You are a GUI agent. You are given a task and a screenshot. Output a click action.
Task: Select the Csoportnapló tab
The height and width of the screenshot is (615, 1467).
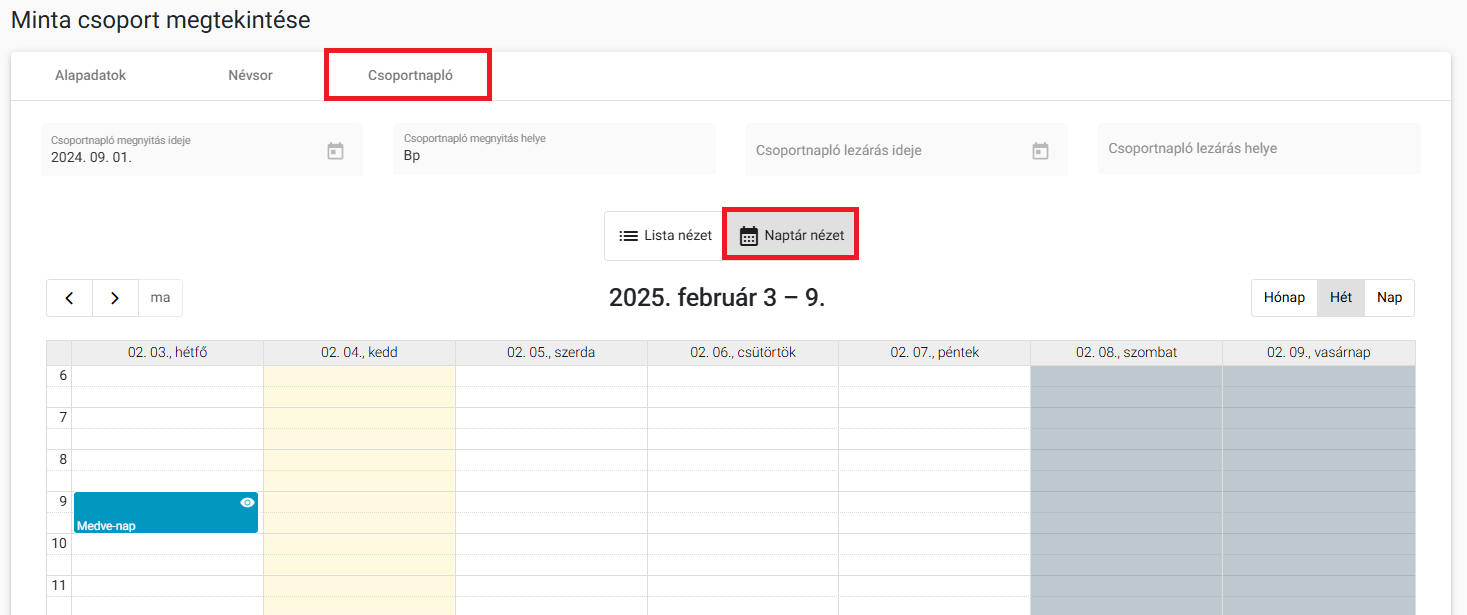point(410,75)
